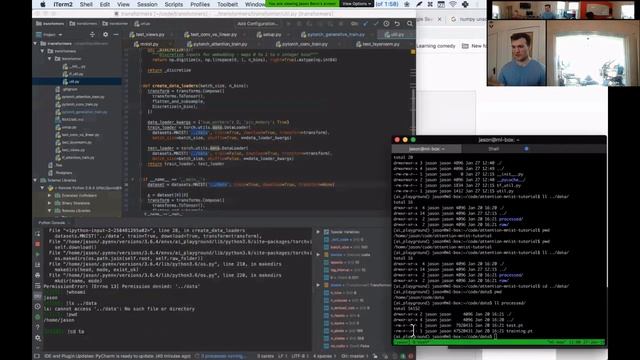
Task: Click the collapse-all icon in Project panel
Action: click(92, 35)
